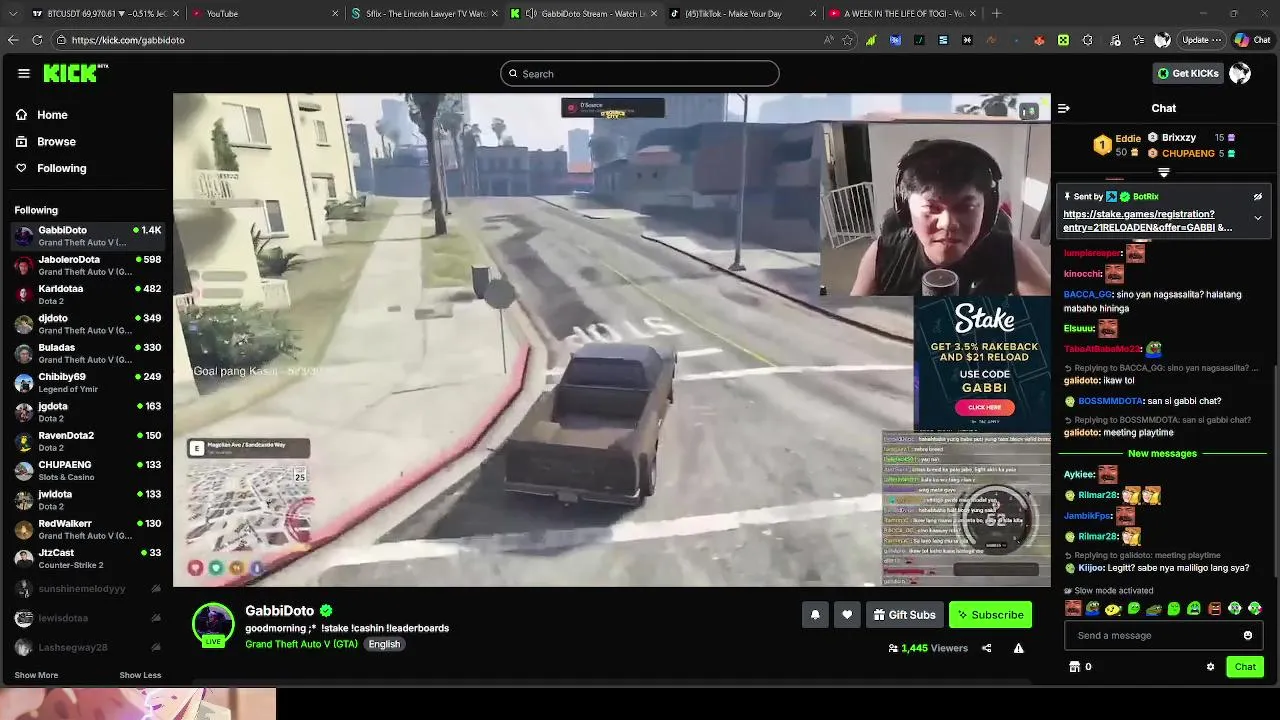
Task: Collapse the chat panel with arrow icon
Action: coord(1064,108)
